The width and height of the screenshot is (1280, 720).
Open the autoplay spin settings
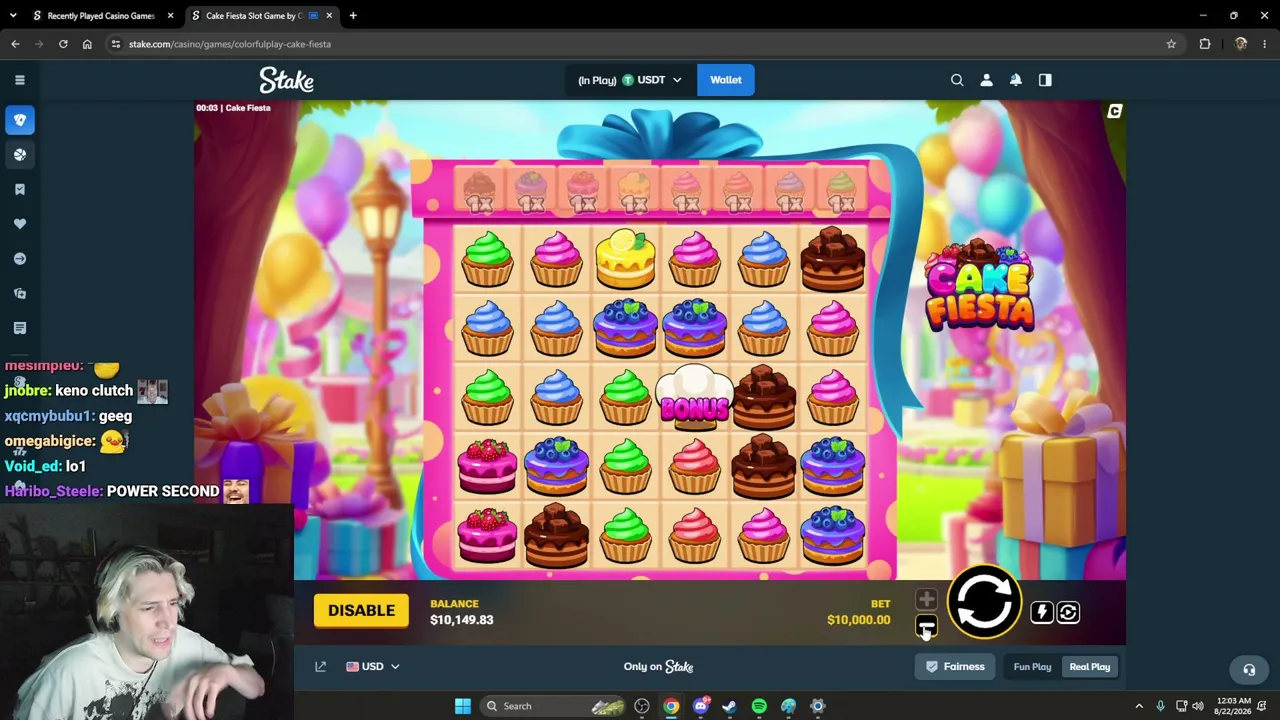[1068, 612]
